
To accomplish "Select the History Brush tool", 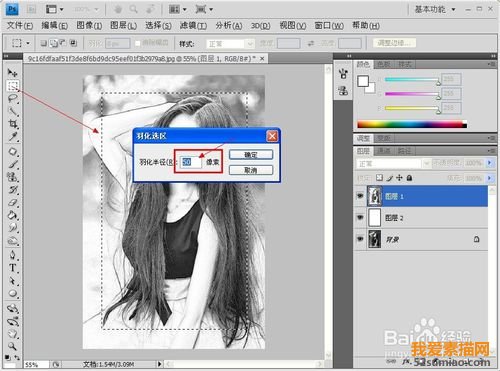I will coord(13,189).
